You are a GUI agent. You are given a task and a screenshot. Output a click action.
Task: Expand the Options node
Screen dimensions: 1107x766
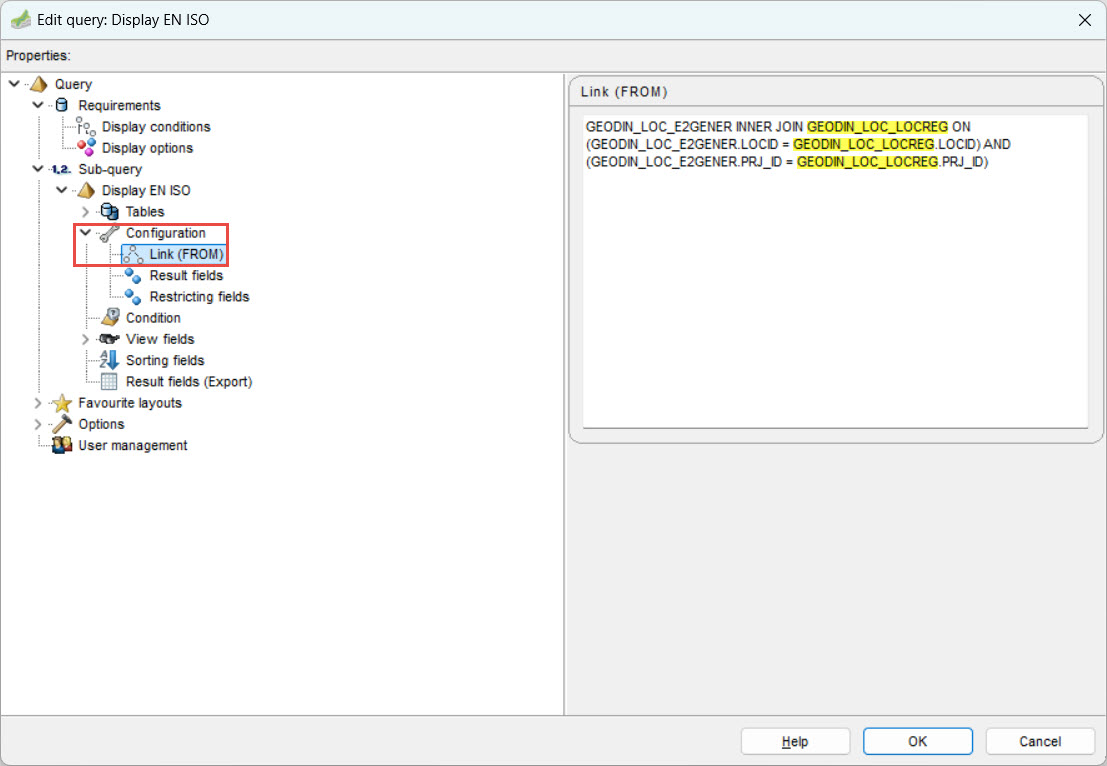coord(38,424)
